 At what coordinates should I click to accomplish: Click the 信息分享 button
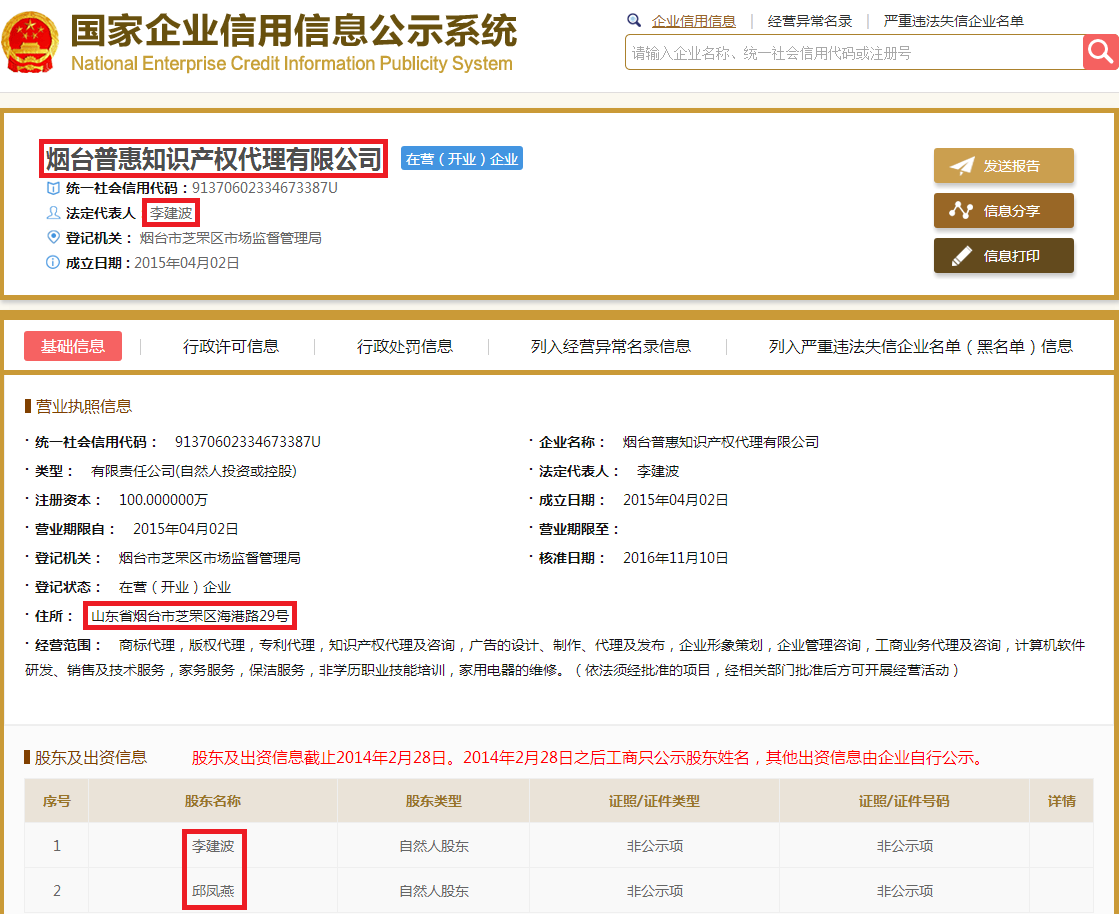coord(1003,210)
